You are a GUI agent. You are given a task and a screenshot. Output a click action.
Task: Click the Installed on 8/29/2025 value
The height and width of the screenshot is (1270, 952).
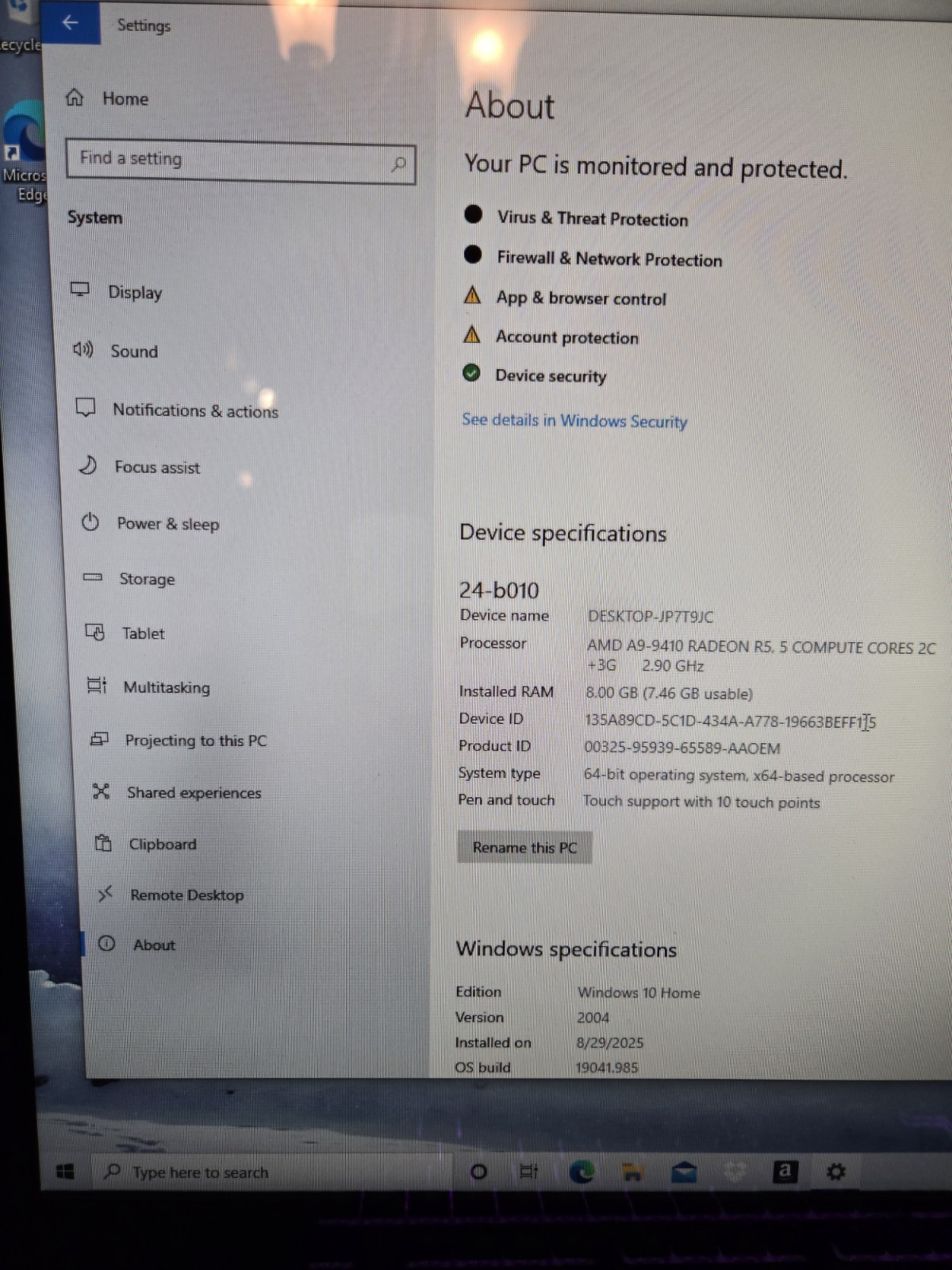click(610, 1042)
